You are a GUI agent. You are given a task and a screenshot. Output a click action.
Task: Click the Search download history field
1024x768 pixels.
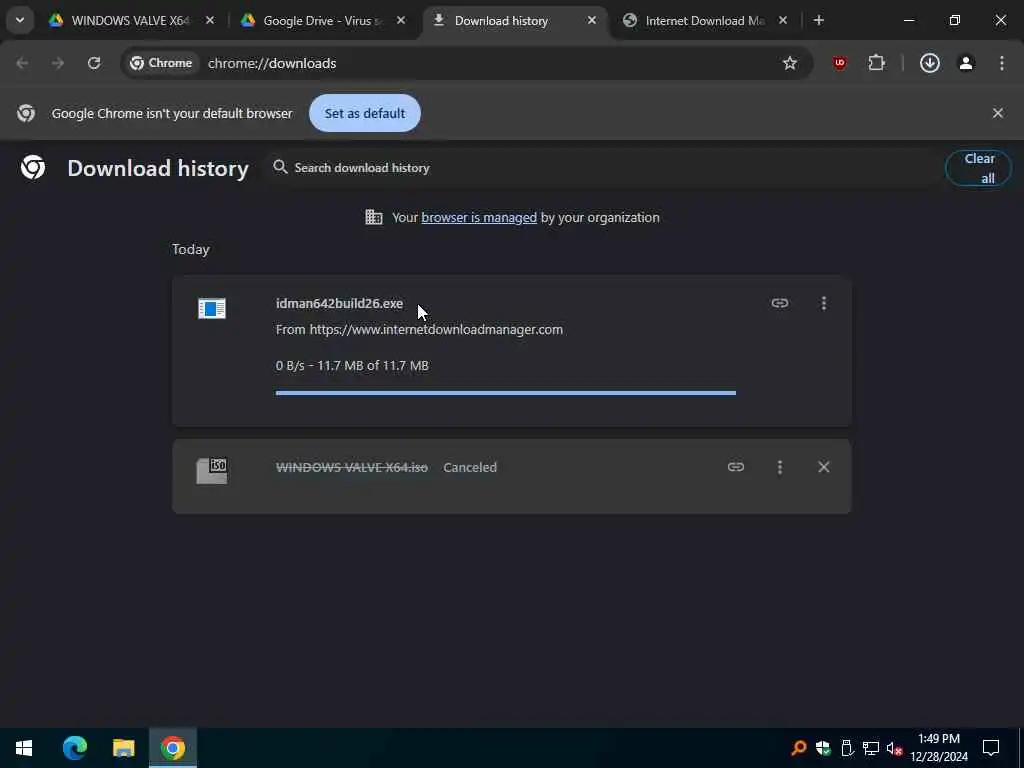click(x=601, y=168)
